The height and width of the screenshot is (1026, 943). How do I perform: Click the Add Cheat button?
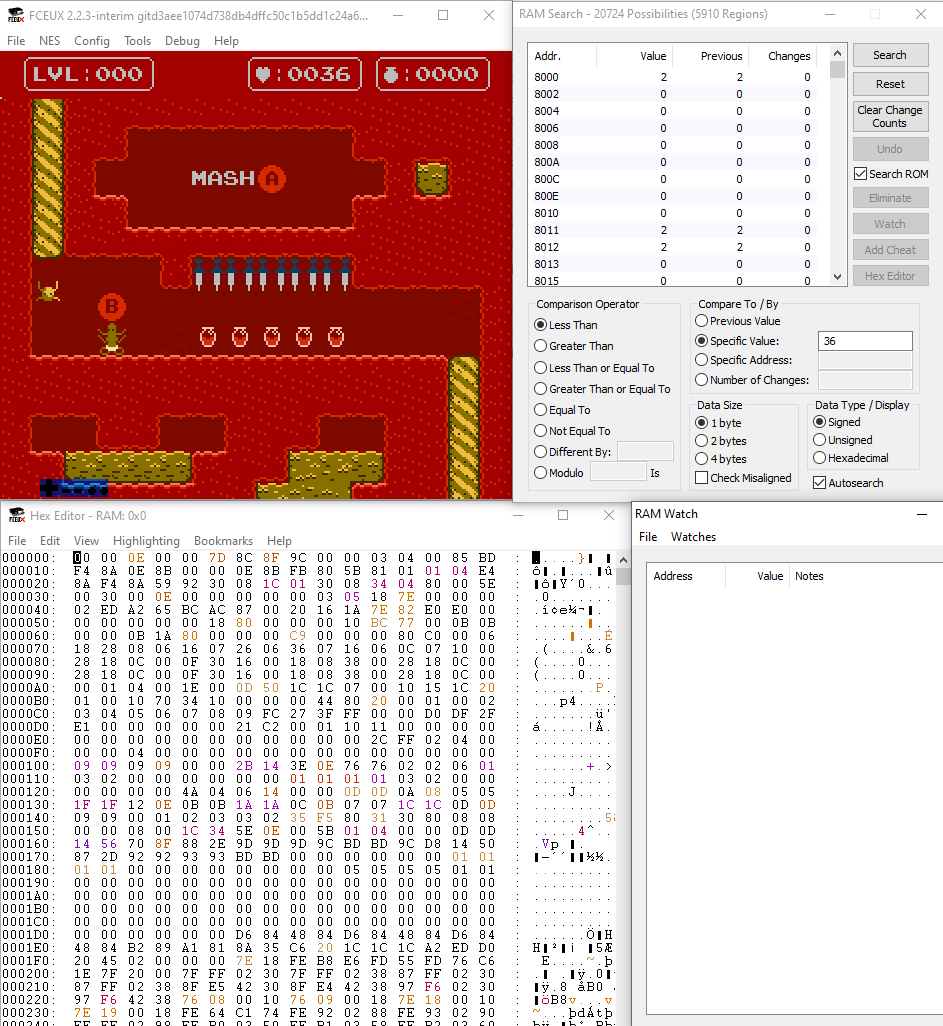tap(890, 250)
